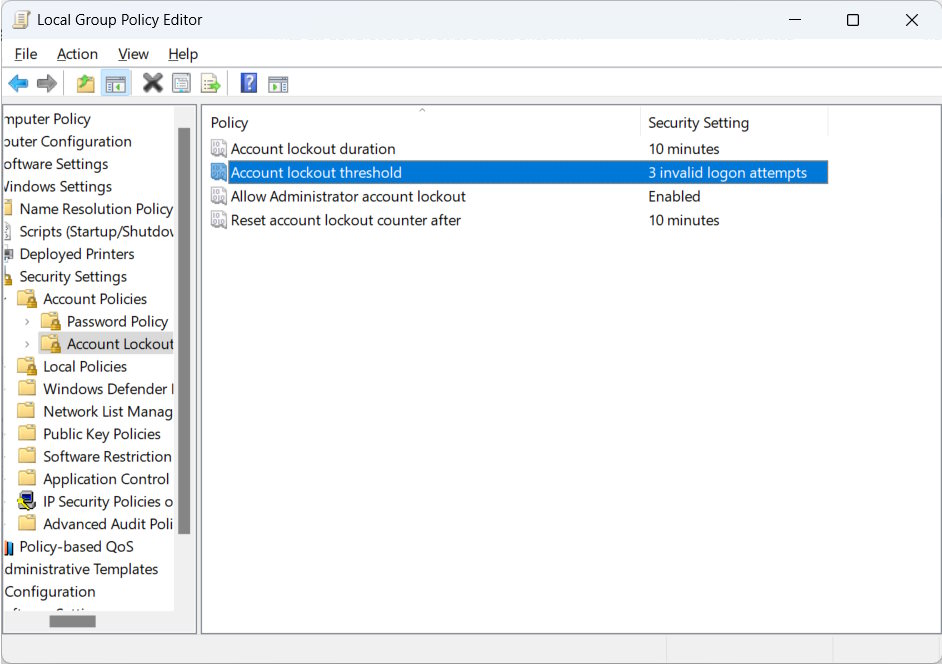Click the horizontal scrollbar below the tree
Image resolution: width=942 pixels, height=664 pixels.
(x=72, y=621)
